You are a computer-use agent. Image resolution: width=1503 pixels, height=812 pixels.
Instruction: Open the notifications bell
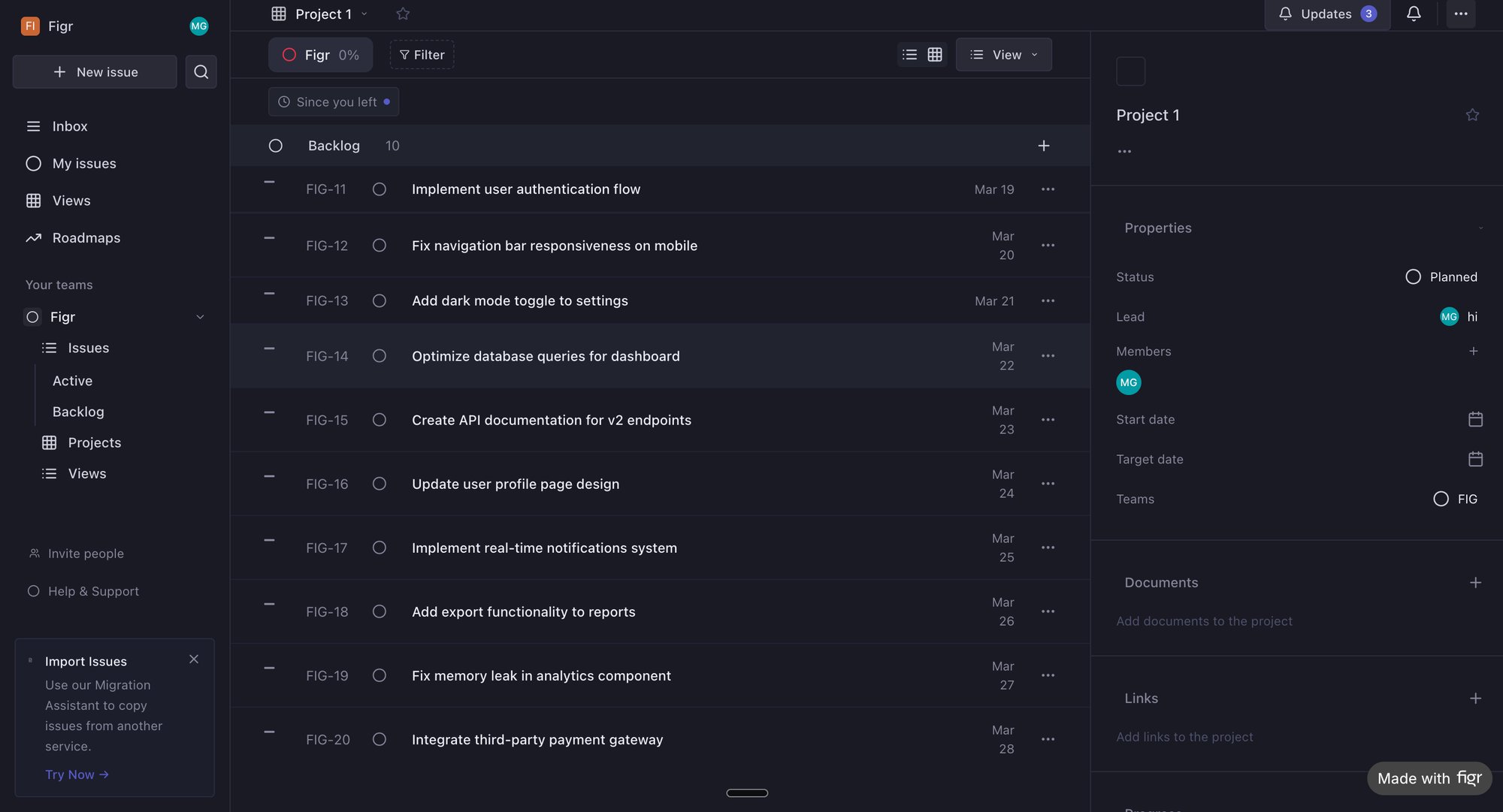(1414, 14)
